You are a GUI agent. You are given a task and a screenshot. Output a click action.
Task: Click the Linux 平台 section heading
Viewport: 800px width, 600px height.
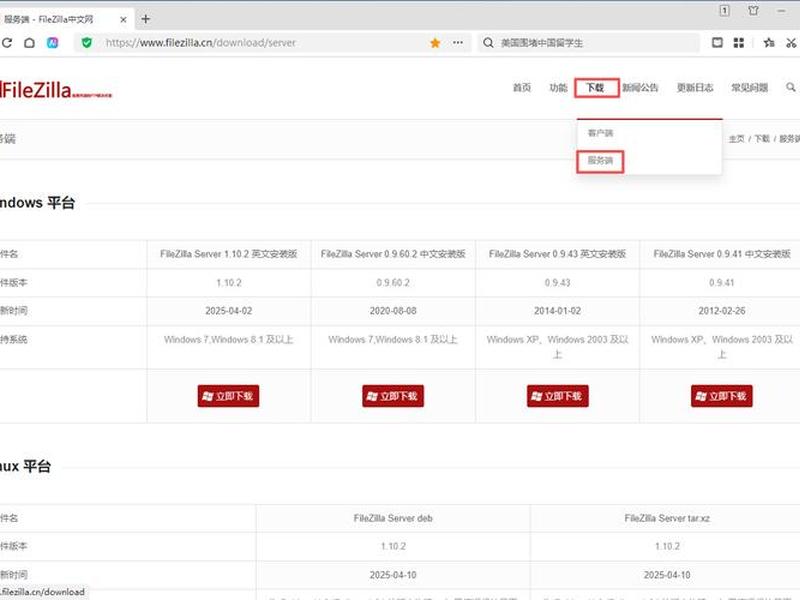[x=26, y=466]
